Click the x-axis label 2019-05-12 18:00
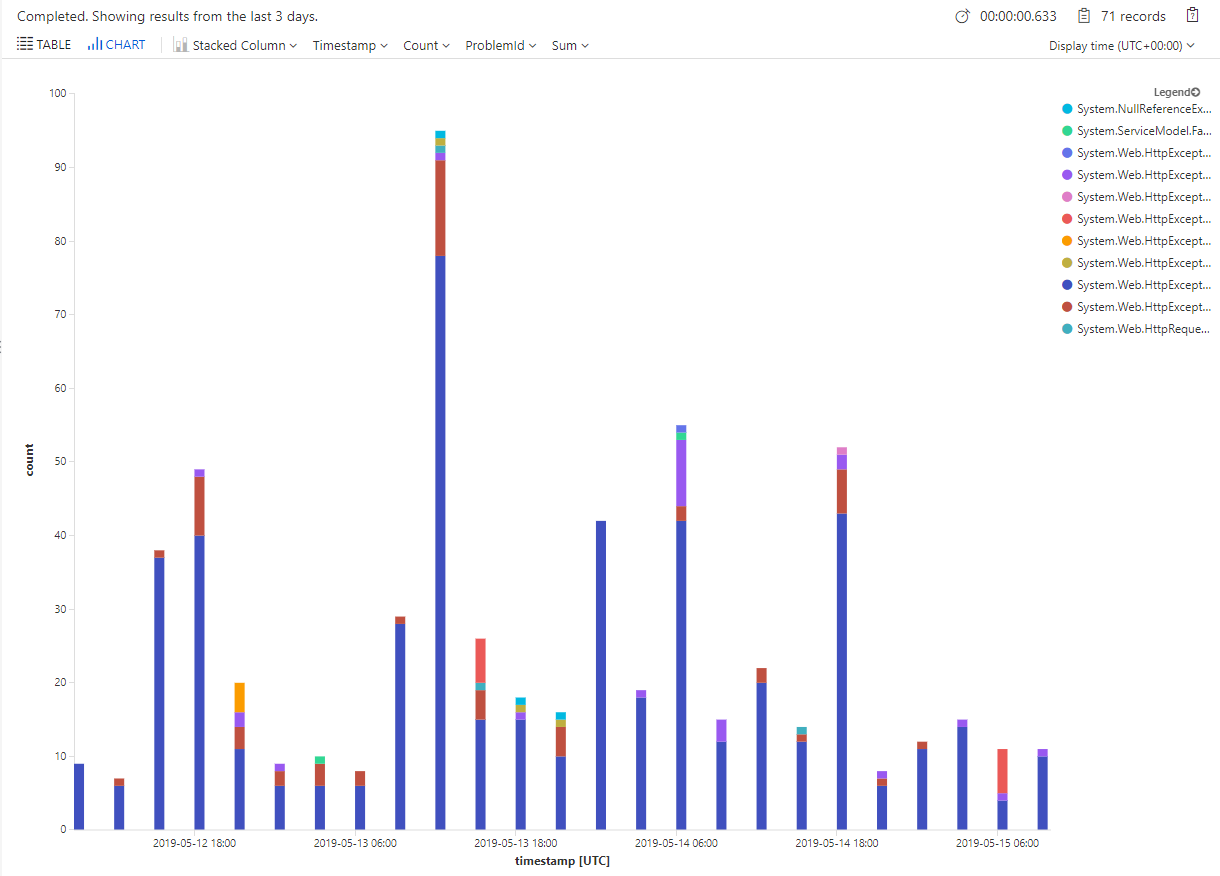The width and height of the screenshot is (1220, 876). click(195, 843)
